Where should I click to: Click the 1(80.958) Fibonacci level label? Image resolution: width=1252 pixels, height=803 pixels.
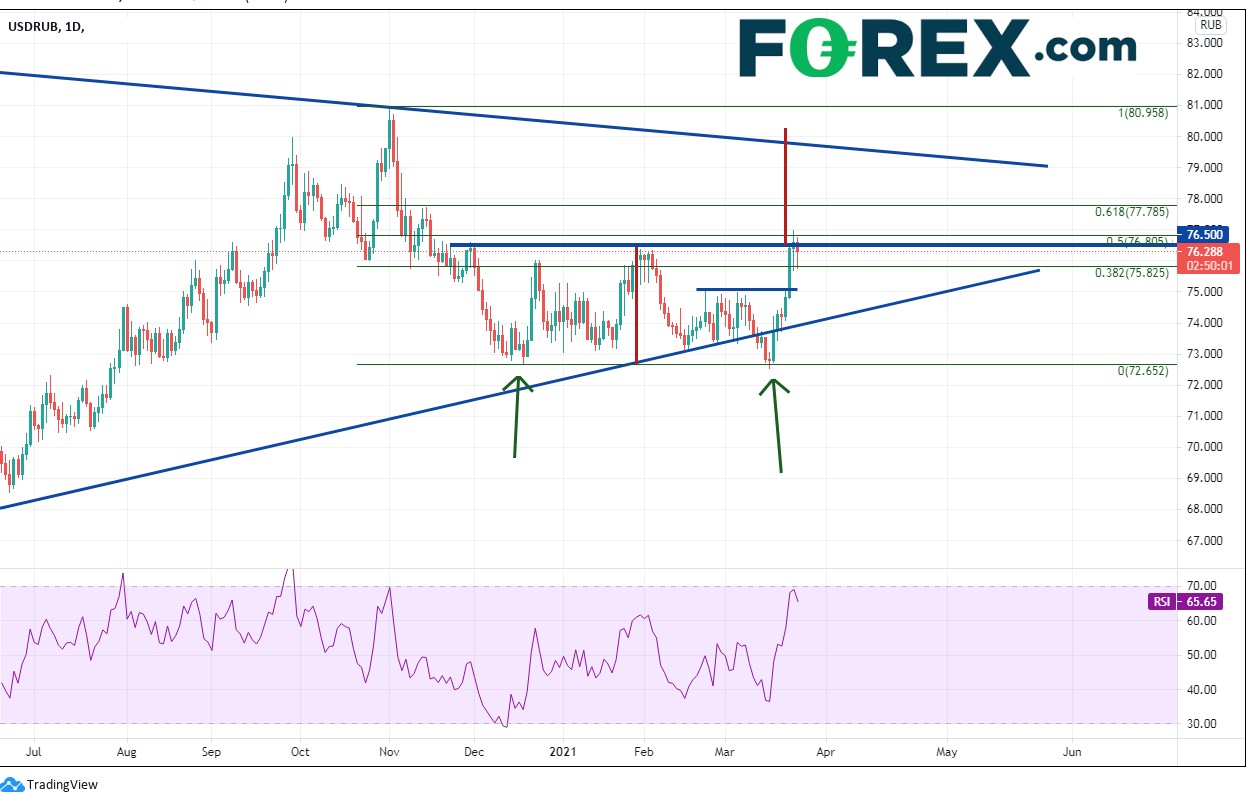(1142, 113)
